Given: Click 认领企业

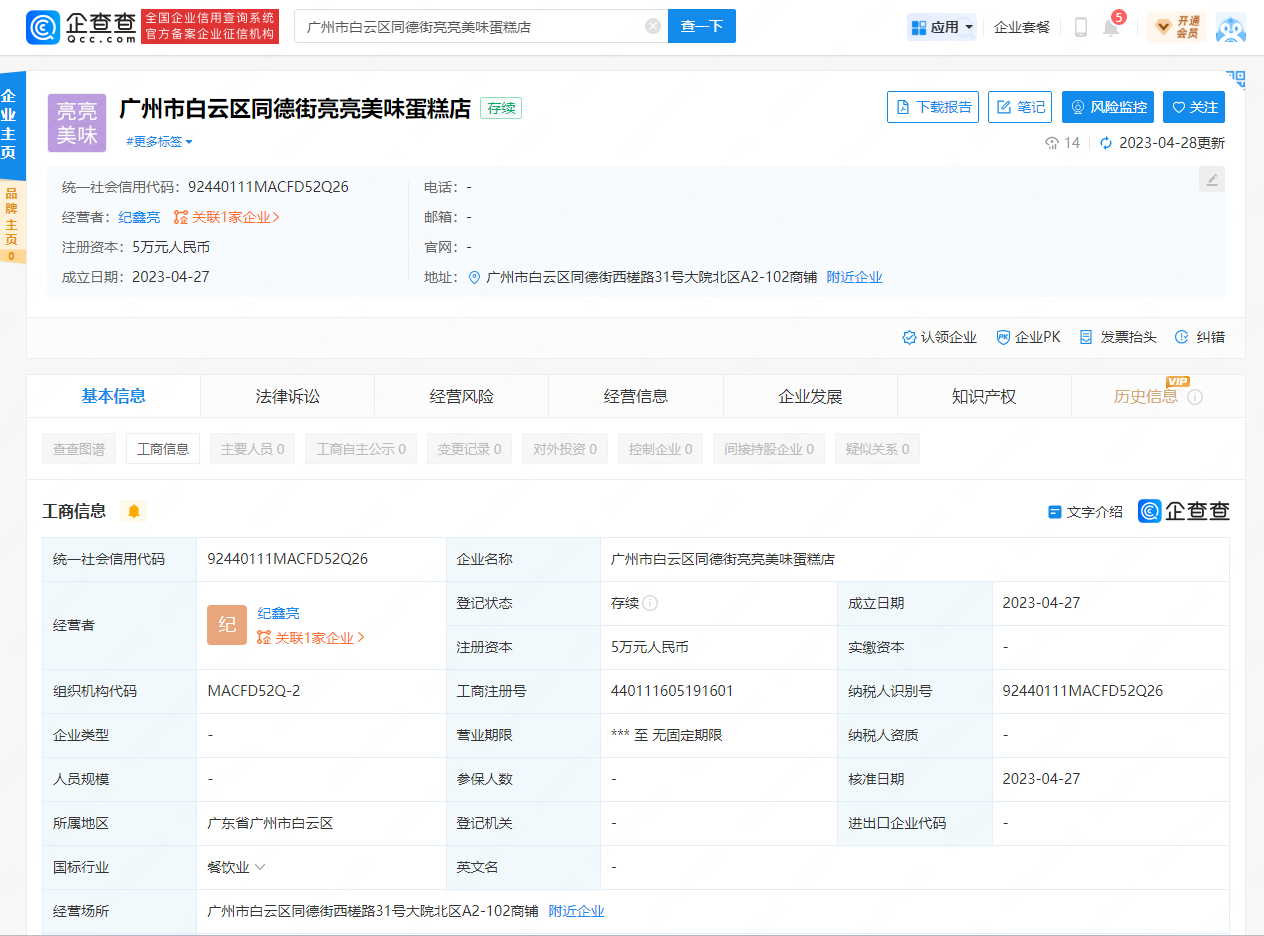Looking at the screenshot, I should coord(940,337).
